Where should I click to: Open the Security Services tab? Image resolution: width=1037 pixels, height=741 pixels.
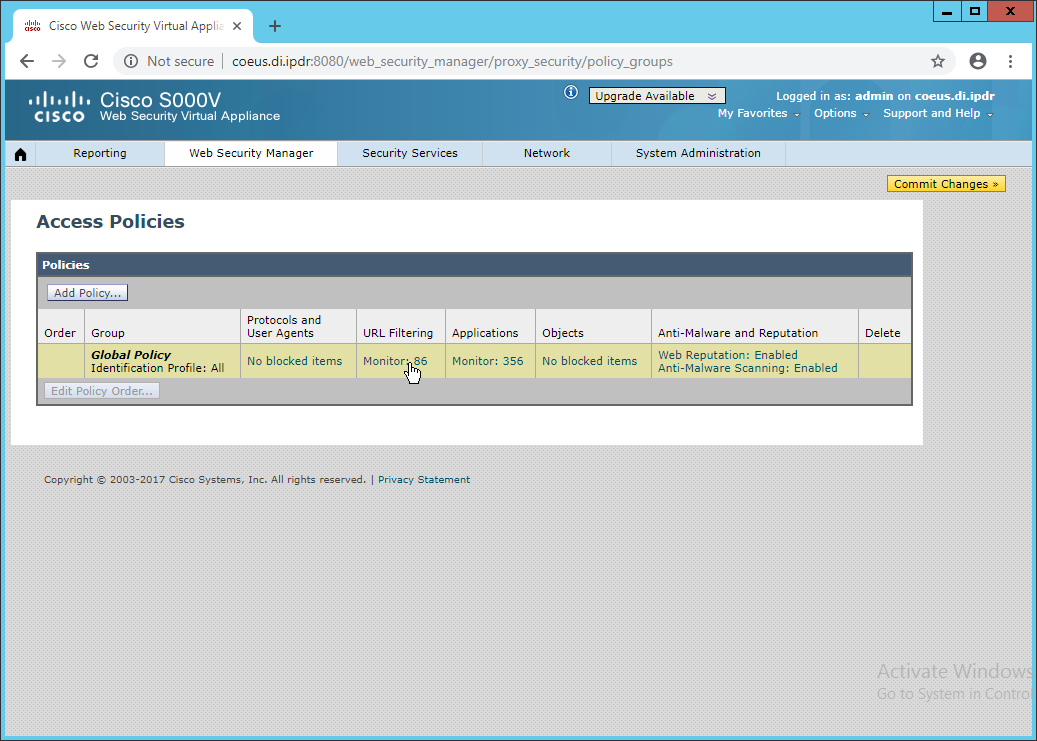[410, 153]
